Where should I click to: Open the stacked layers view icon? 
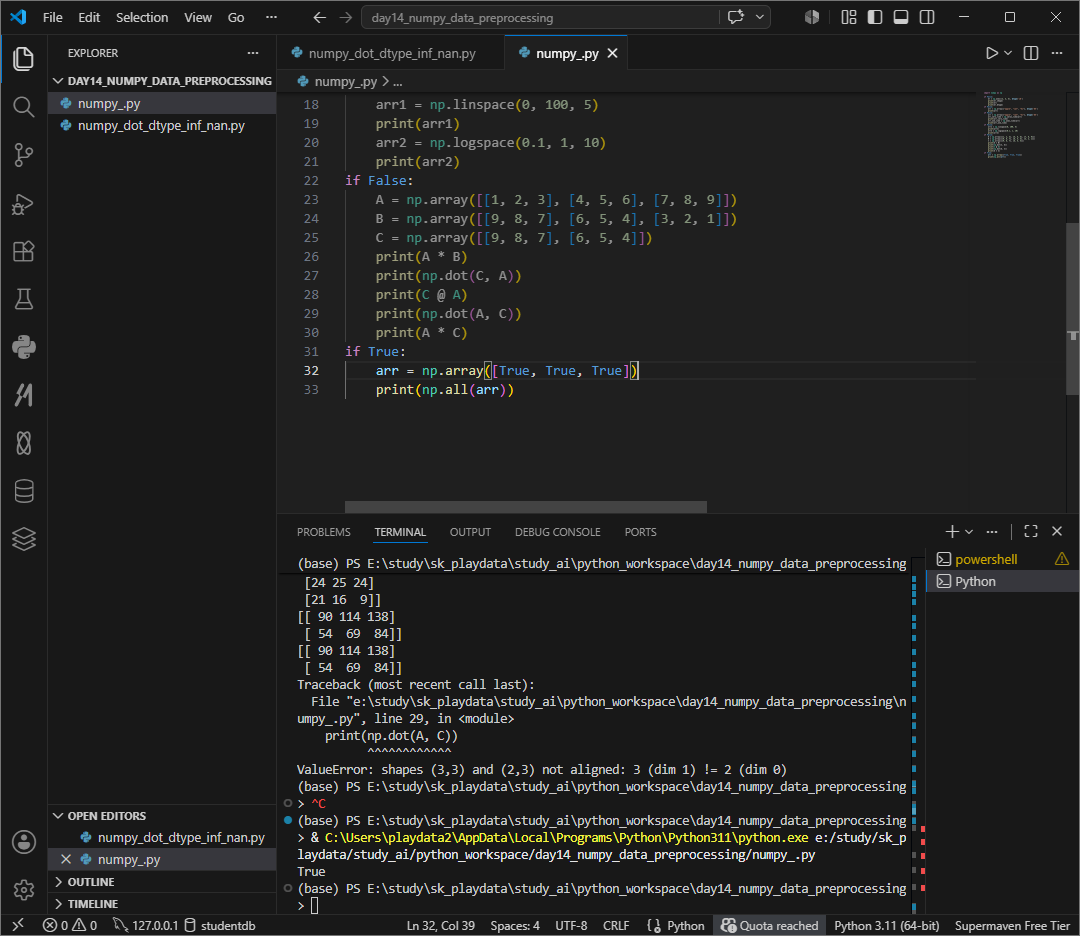23,539
